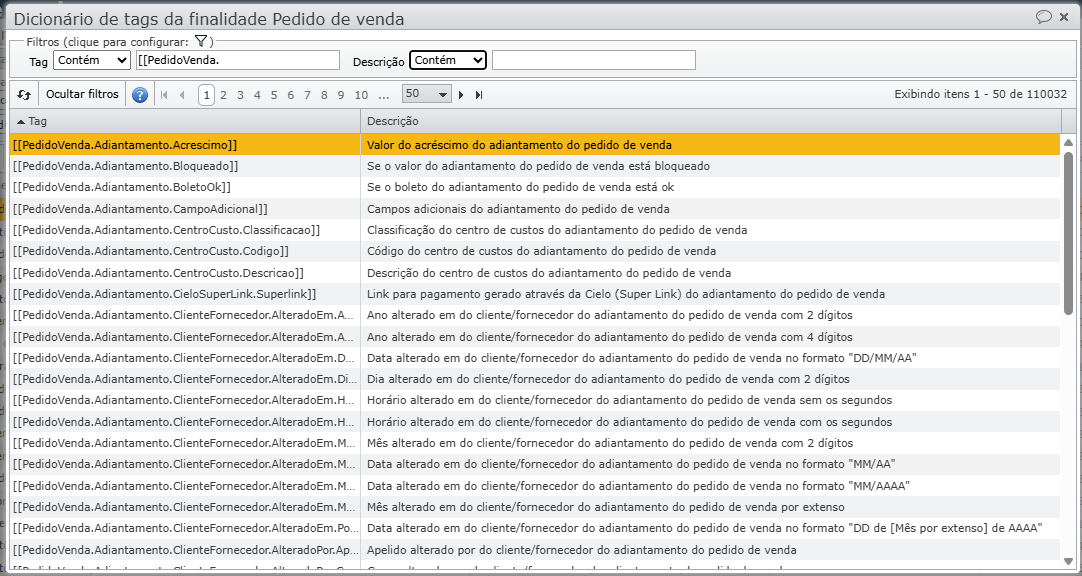The height and width of the screenshot is (576, 1082).
Task: Select the [[PedidoVenda.Adiantamento.Acrescimo]] row
Action: (535, 145)
